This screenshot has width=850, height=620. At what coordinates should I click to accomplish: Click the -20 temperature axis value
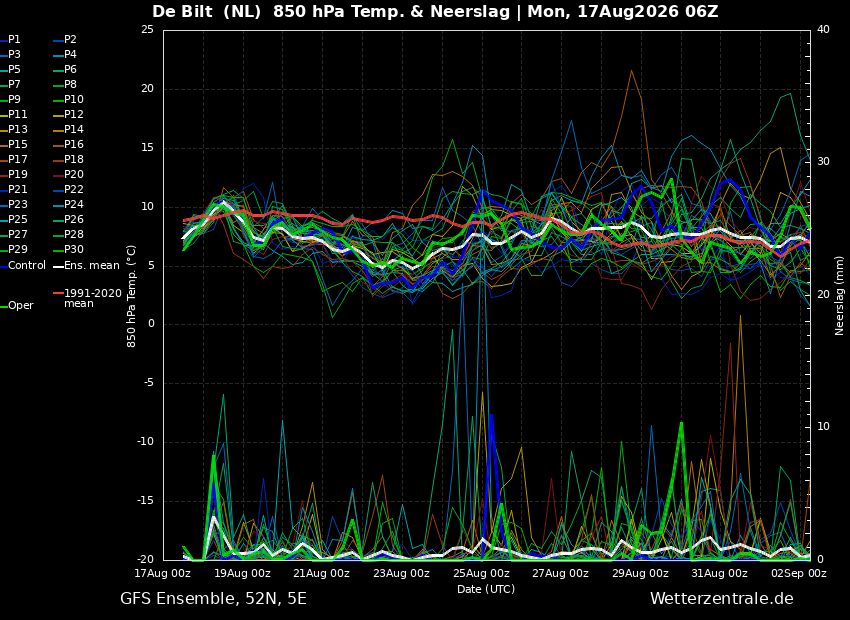145,560
